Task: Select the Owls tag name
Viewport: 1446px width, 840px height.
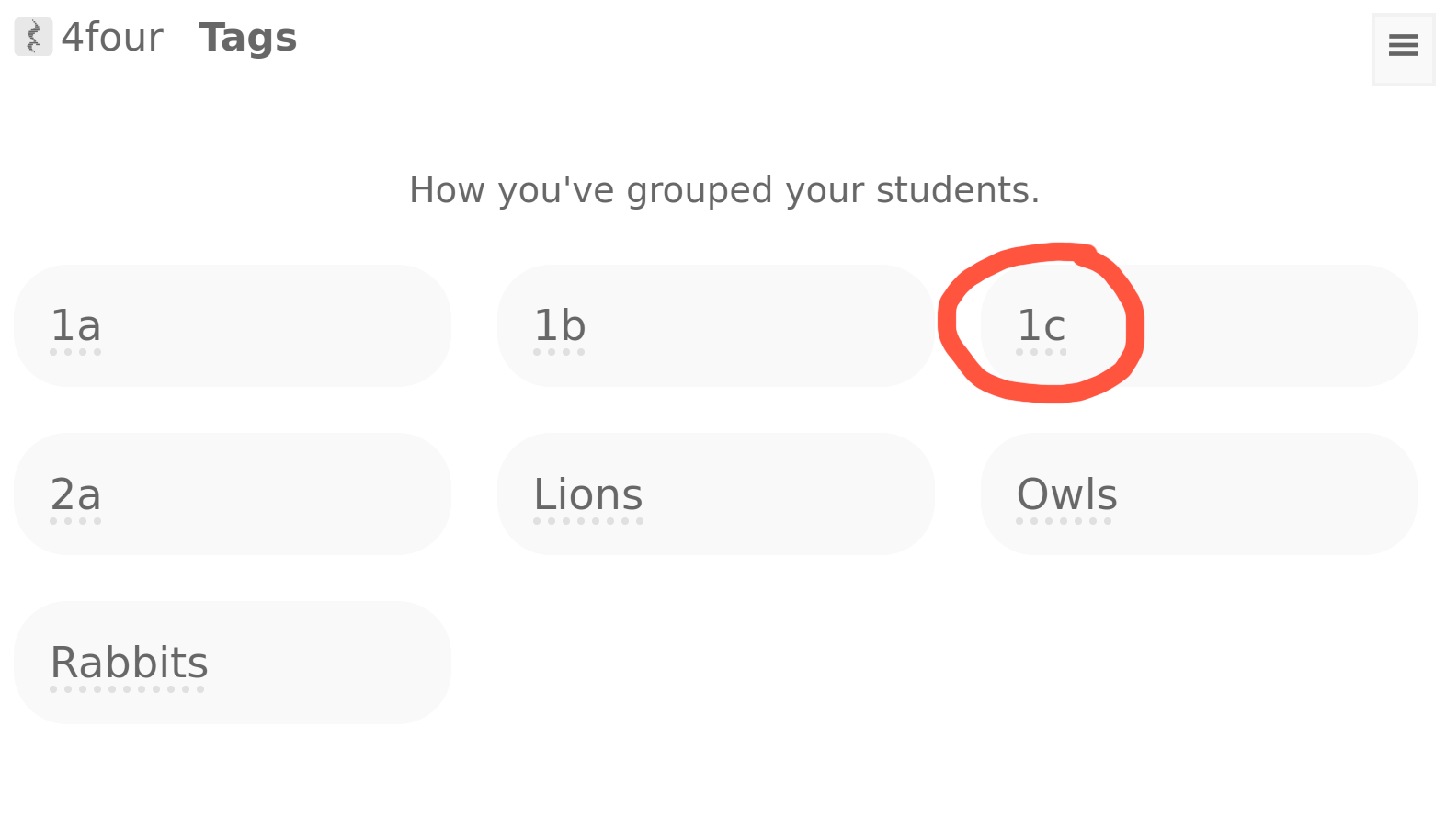Action: (x=1066, y=494)
